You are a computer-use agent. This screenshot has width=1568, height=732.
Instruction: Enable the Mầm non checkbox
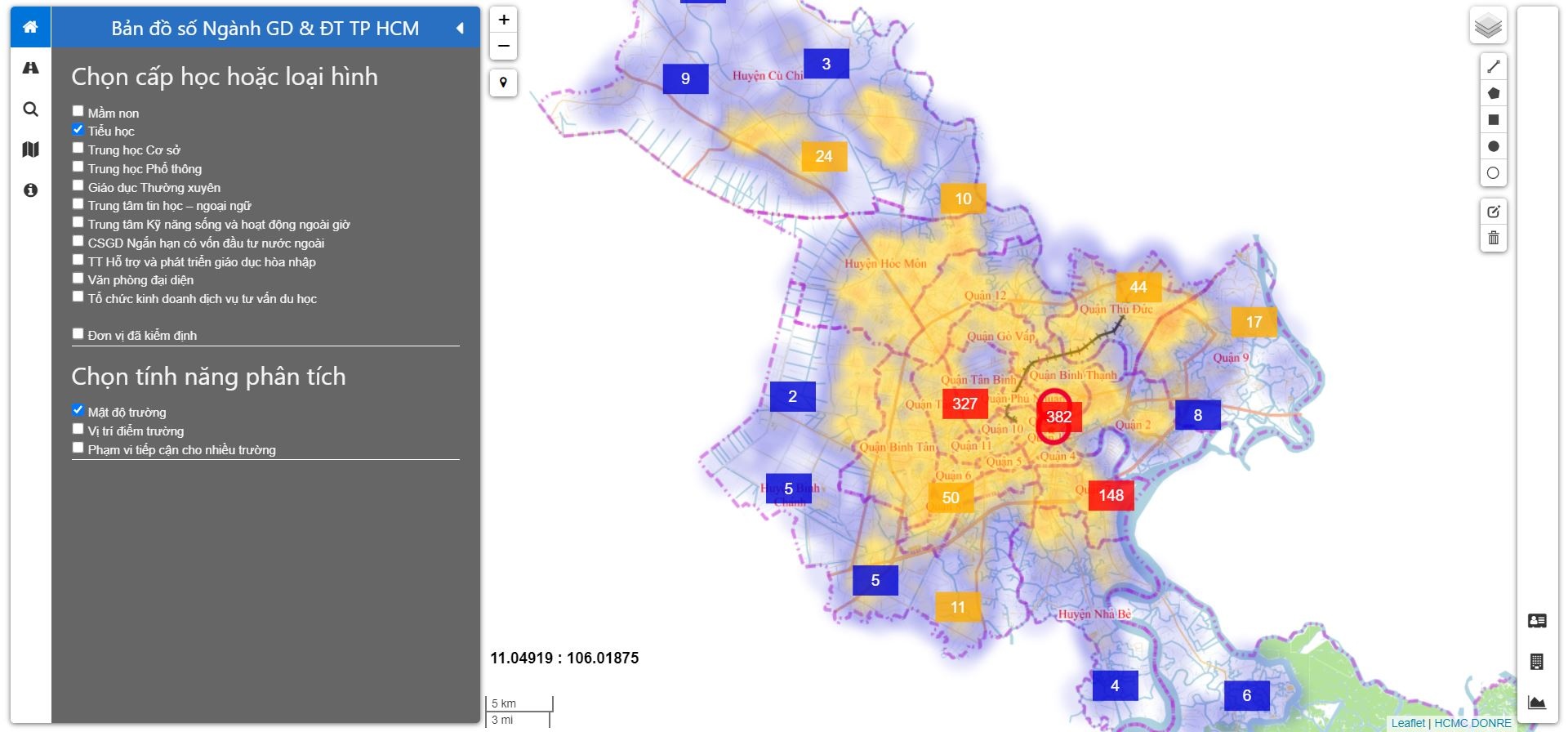click(78, 111)
